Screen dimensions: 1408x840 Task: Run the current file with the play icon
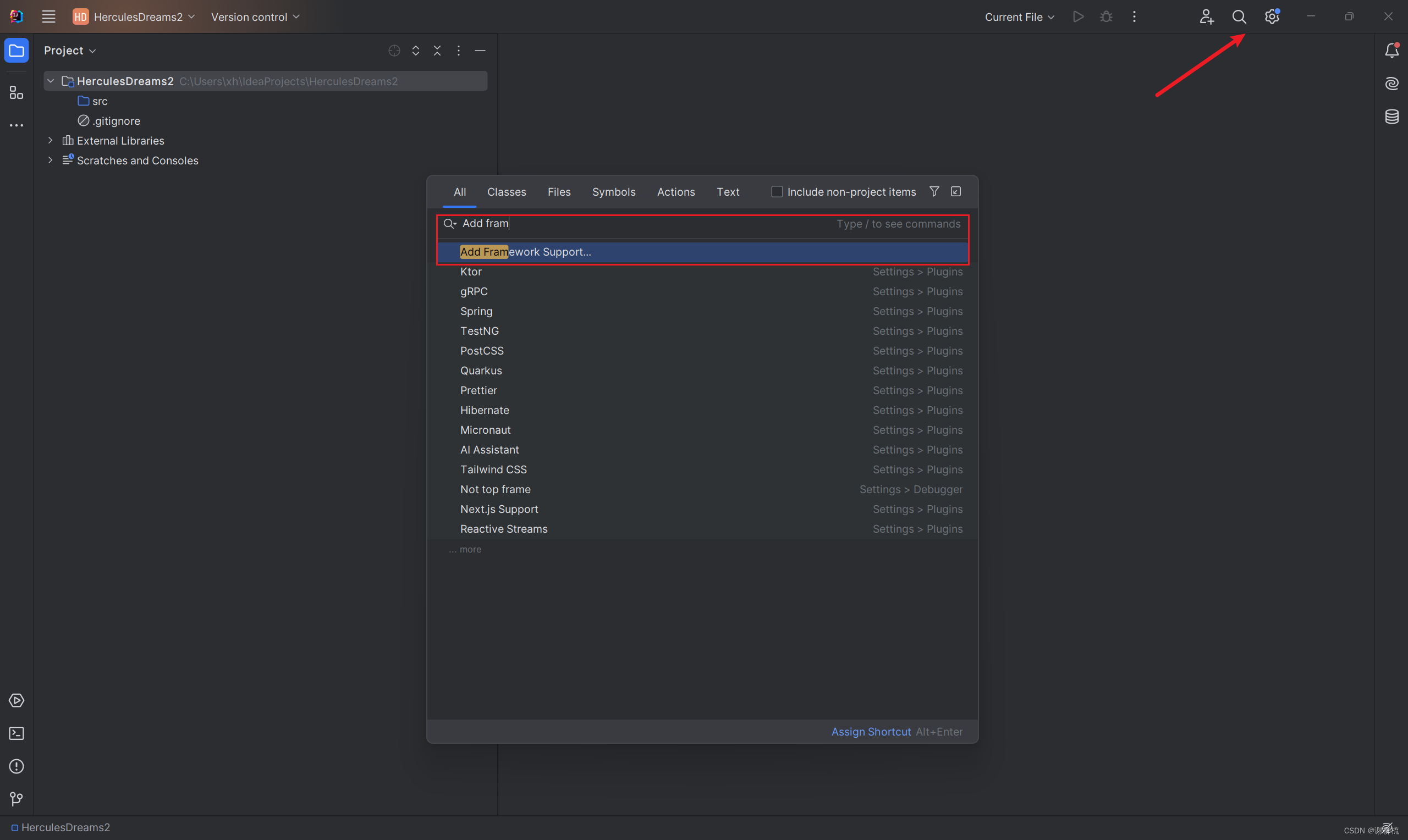(1077, 16)
